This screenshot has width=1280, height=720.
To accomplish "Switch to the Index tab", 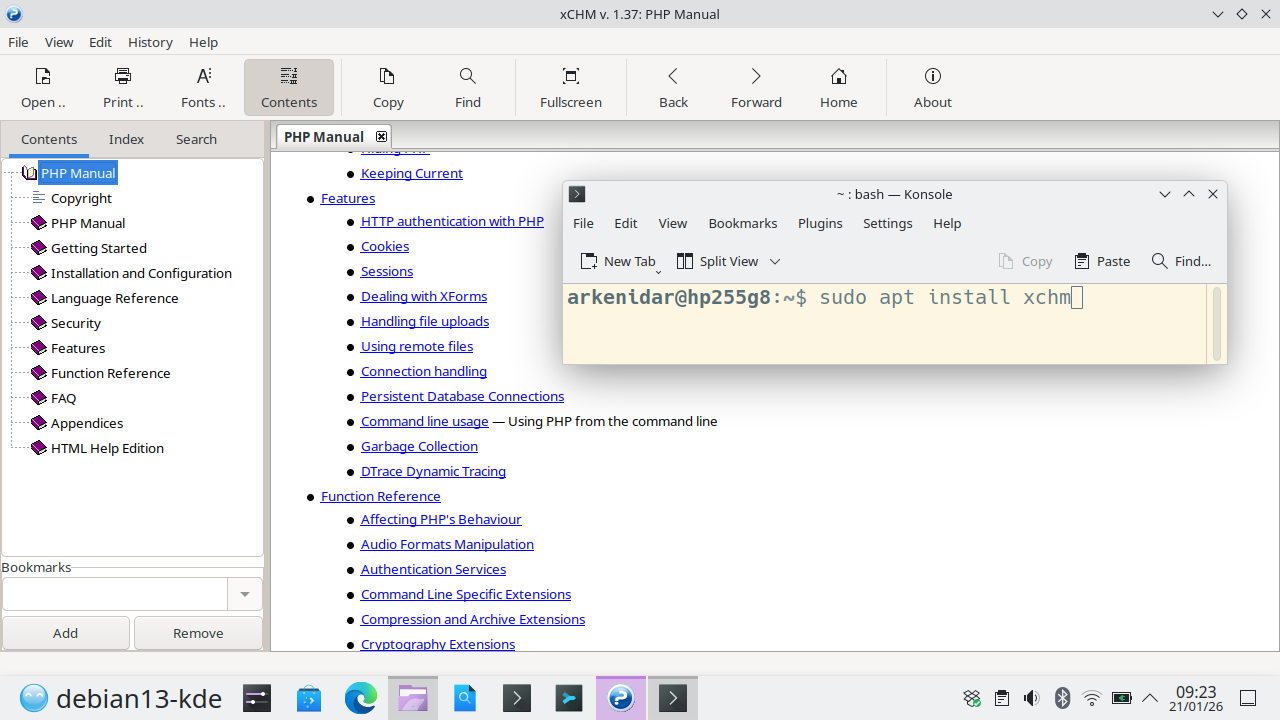I will (126, 139).
